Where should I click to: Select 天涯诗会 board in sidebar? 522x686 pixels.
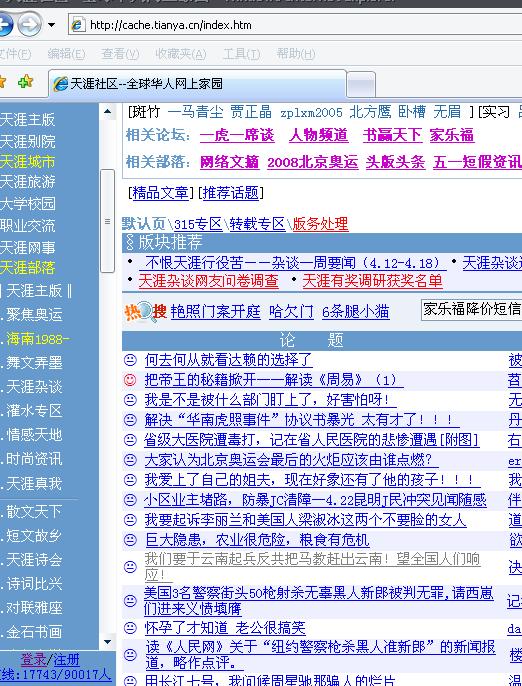[x=34, y=560]
